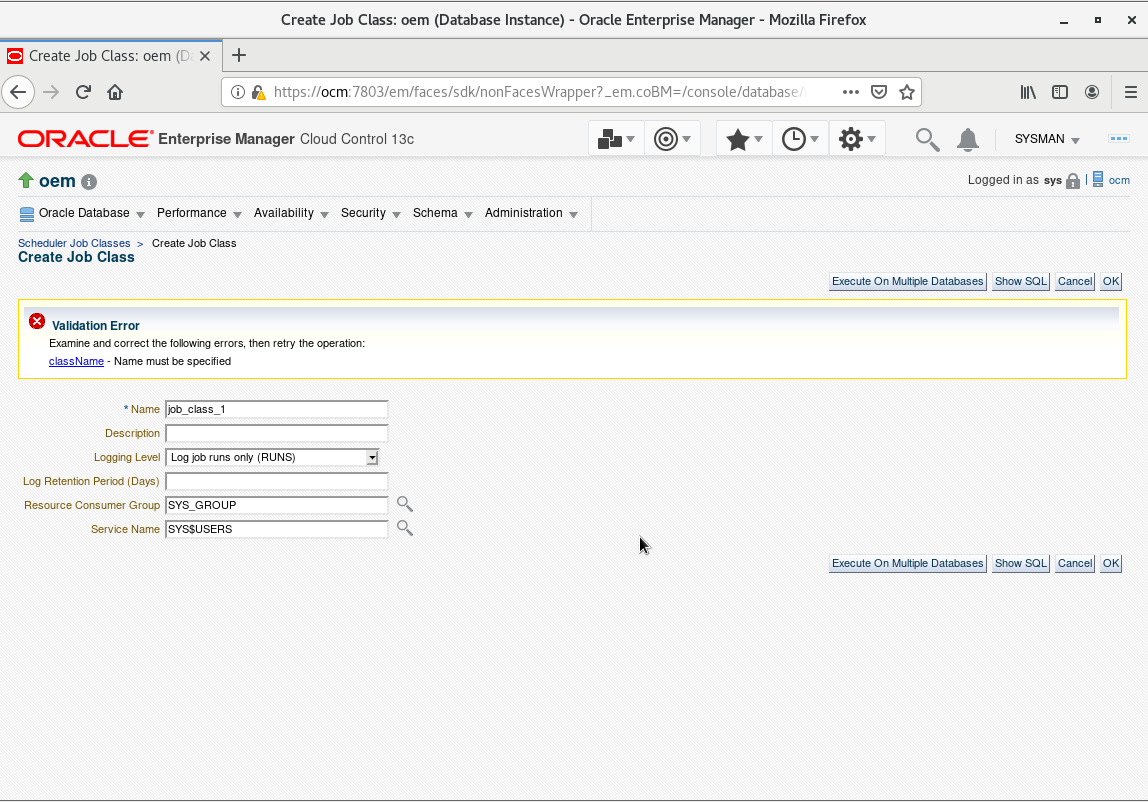1148x802 pixels.
Task: Click the login lock icon
Action: (x=1073, y=181)
